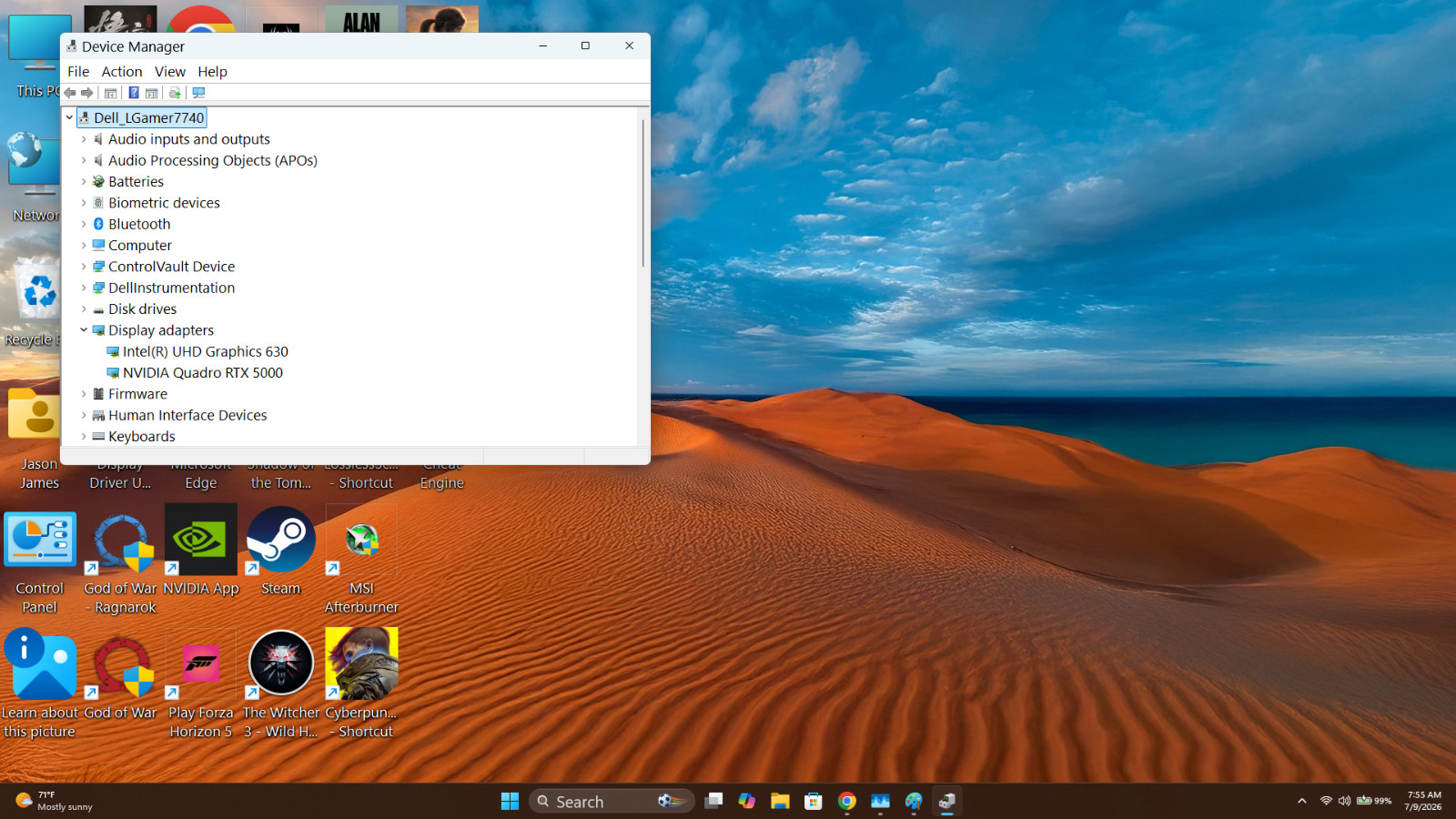
Task: Click the volume speaker tray icon
Action: point(1344,801)
